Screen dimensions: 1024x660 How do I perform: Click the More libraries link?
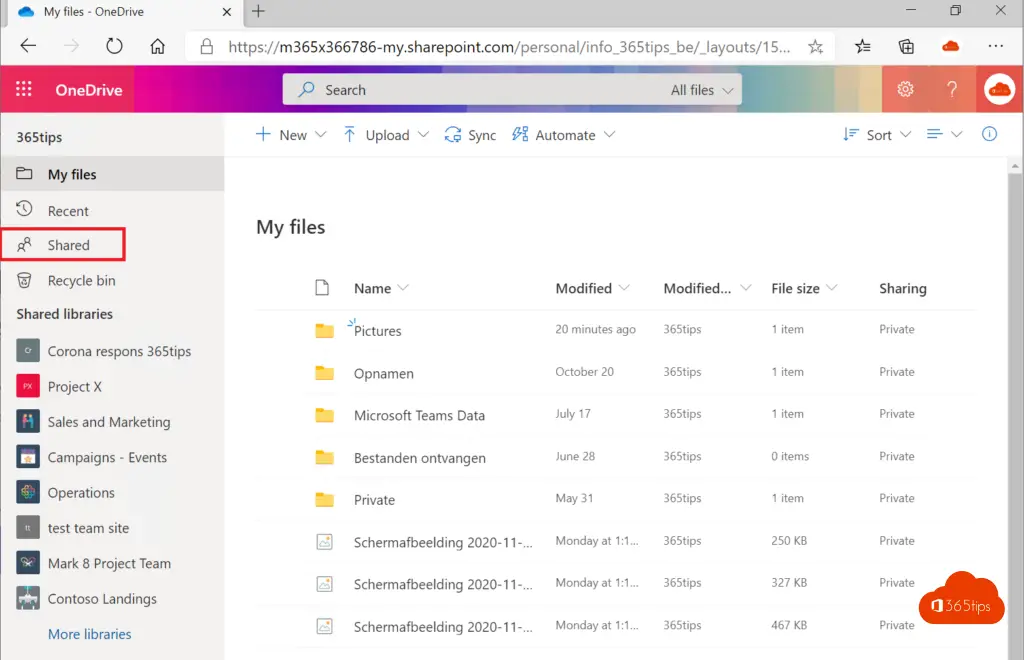click(x=89, y=634)
